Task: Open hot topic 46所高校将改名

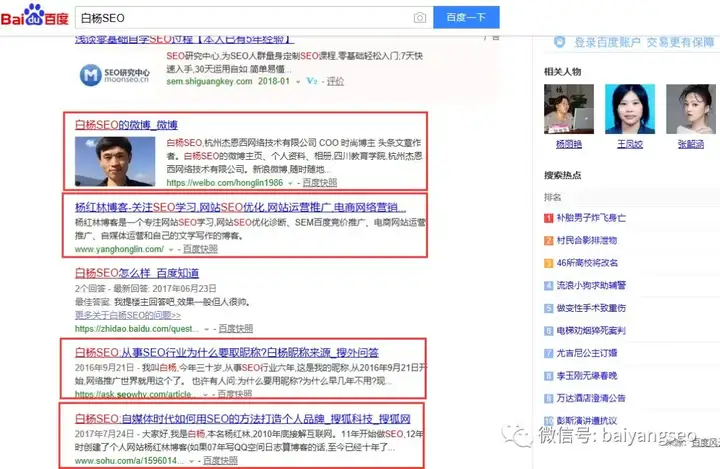Action: point(587,263)
